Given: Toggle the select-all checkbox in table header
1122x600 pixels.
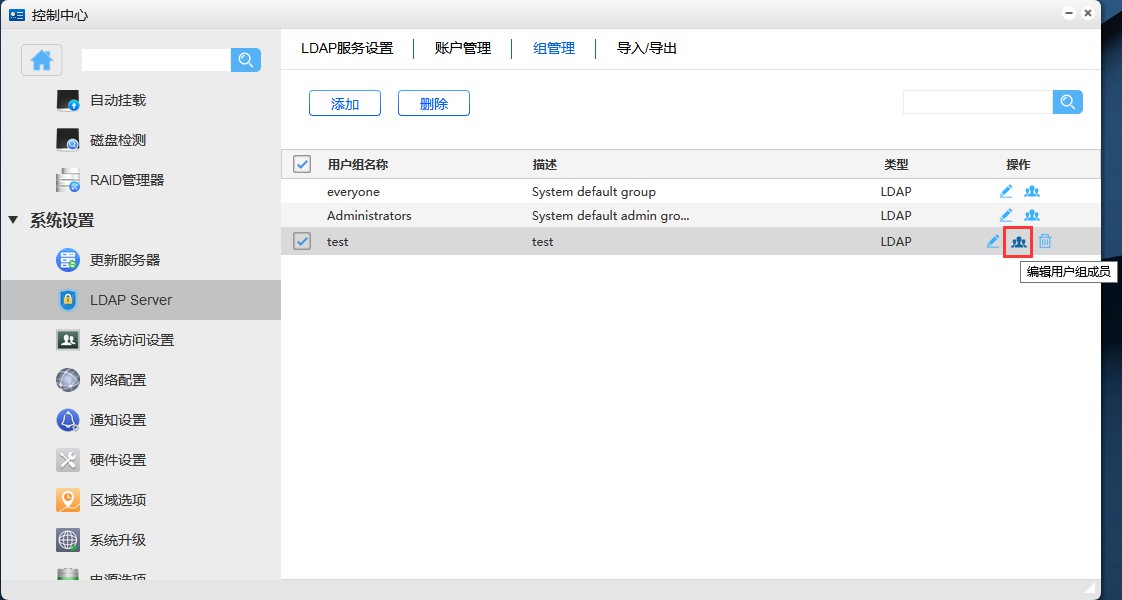Looking at the screenshot, I should point(302,165).
